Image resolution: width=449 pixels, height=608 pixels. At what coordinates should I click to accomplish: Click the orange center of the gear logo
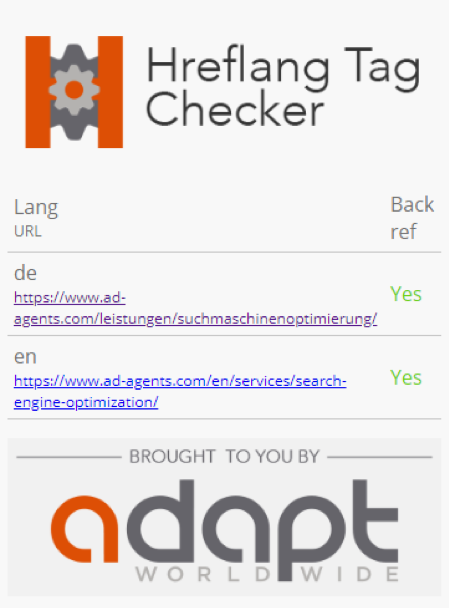(74, 90)
